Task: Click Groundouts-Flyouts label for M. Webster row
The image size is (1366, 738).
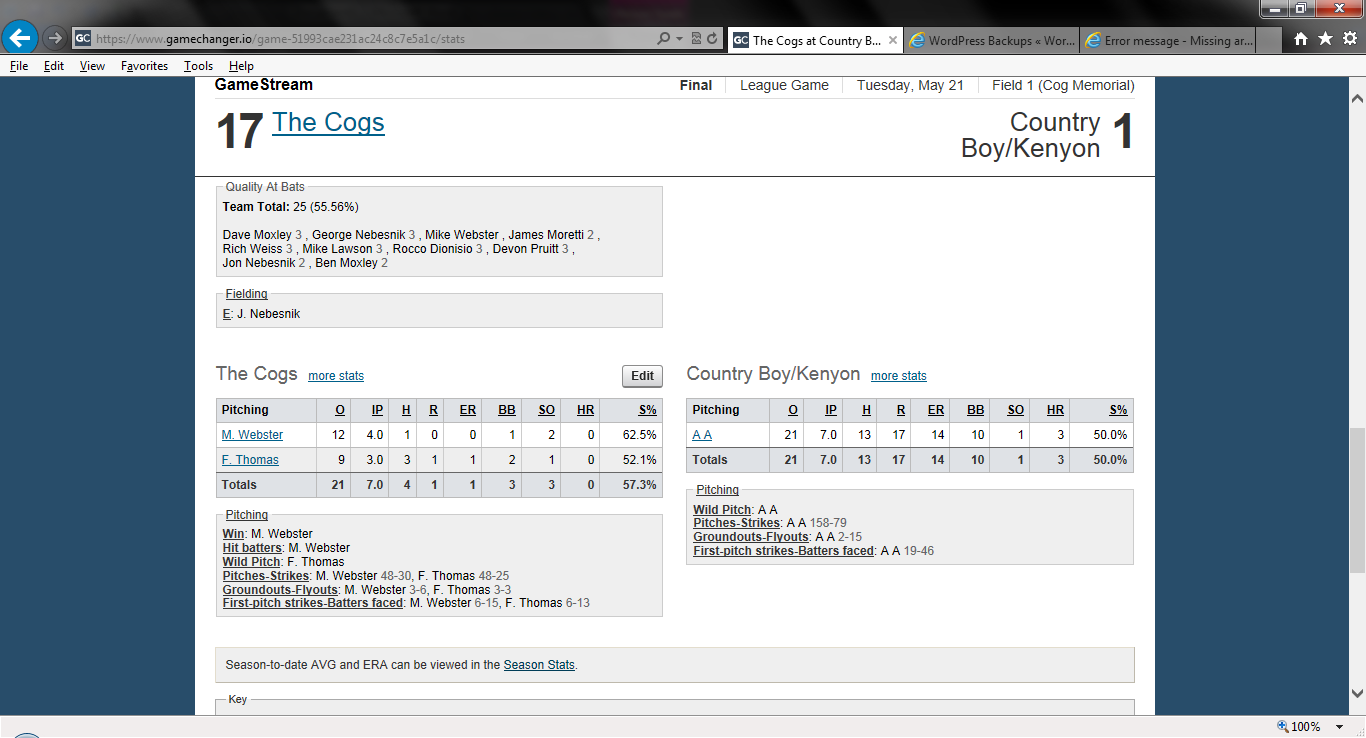Action: click(x=280, y=590)
